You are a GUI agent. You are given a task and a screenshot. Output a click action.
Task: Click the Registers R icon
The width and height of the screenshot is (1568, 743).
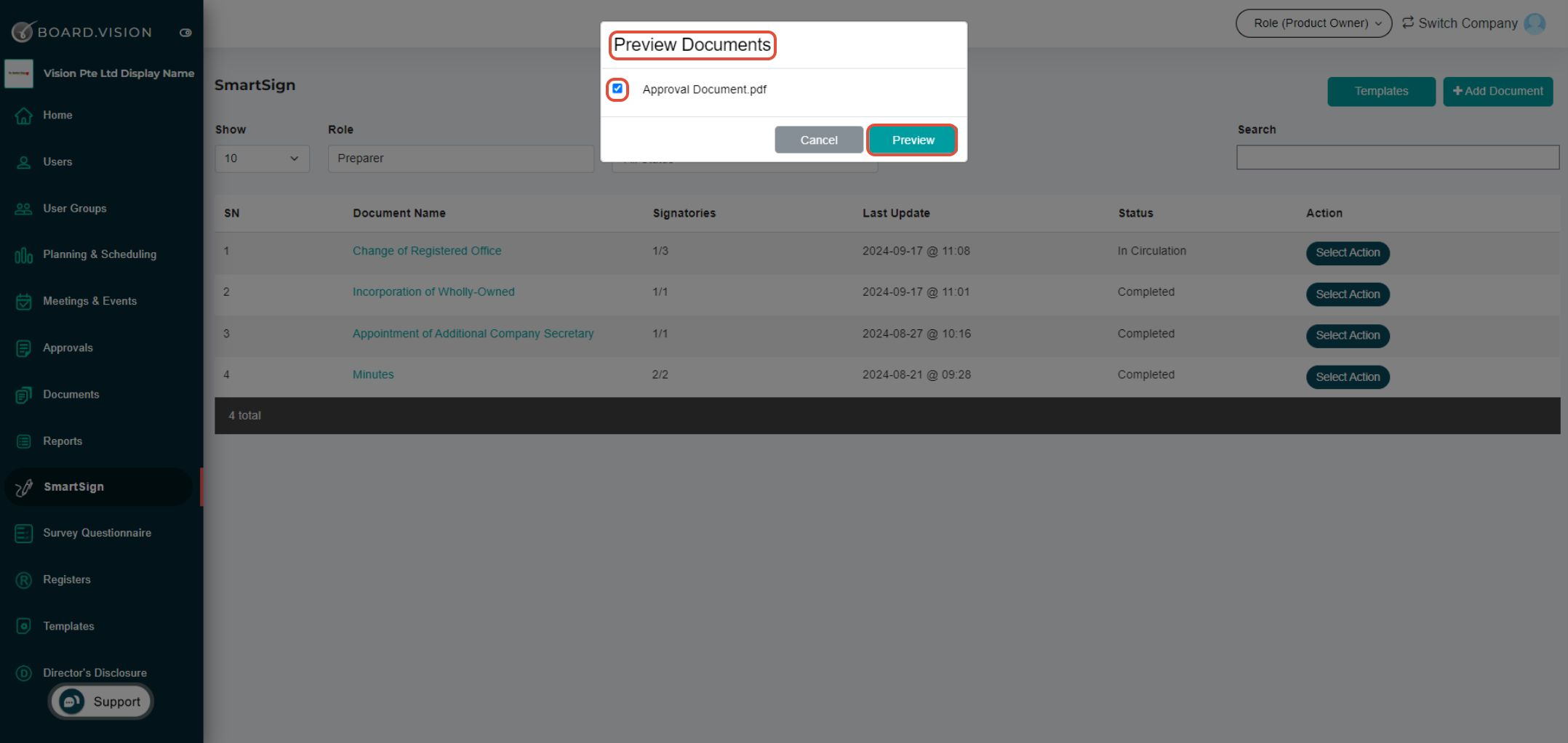(x=24, y=580)
